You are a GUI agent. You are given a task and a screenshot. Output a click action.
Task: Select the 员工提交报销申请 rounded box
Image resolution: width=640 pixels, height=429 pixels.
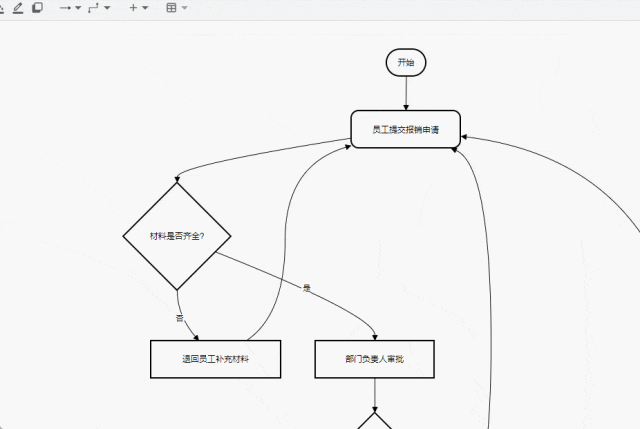406,129
